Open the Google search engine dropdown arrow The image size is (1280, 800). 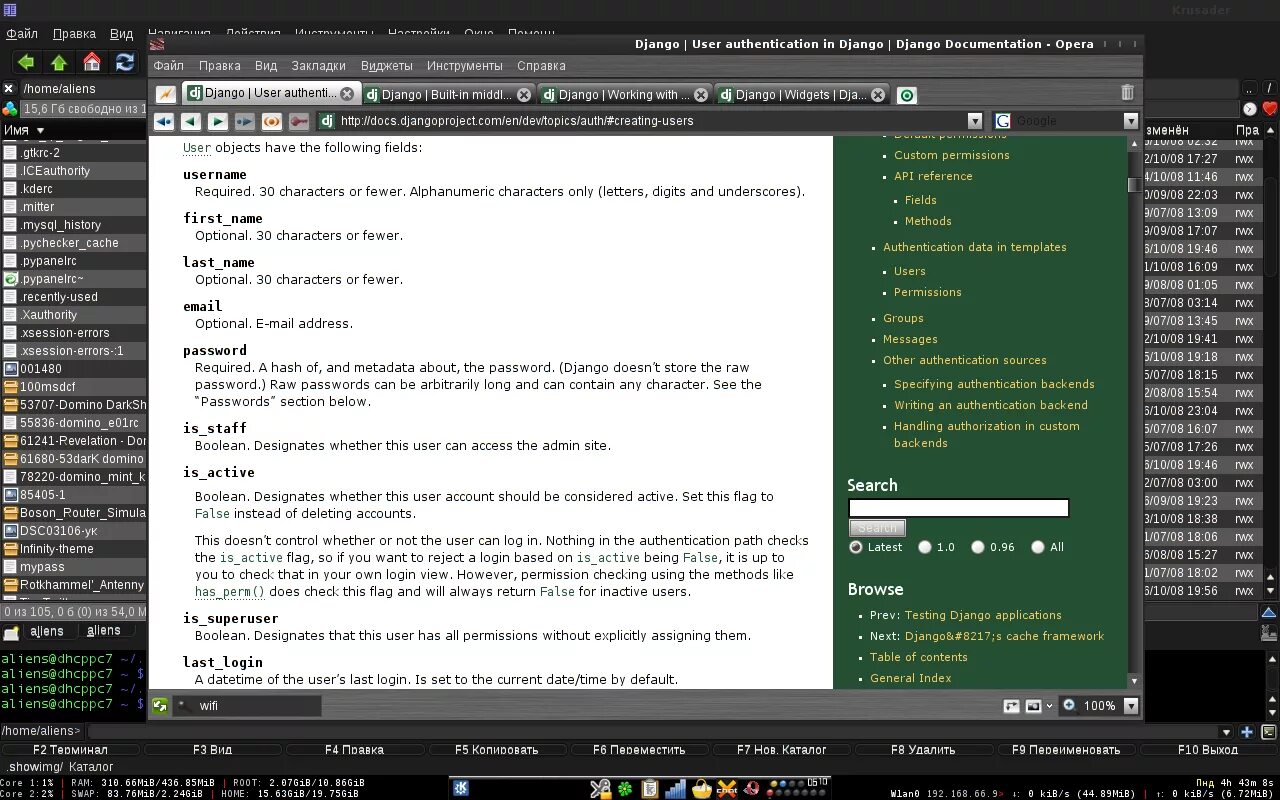pos(1131,121)
